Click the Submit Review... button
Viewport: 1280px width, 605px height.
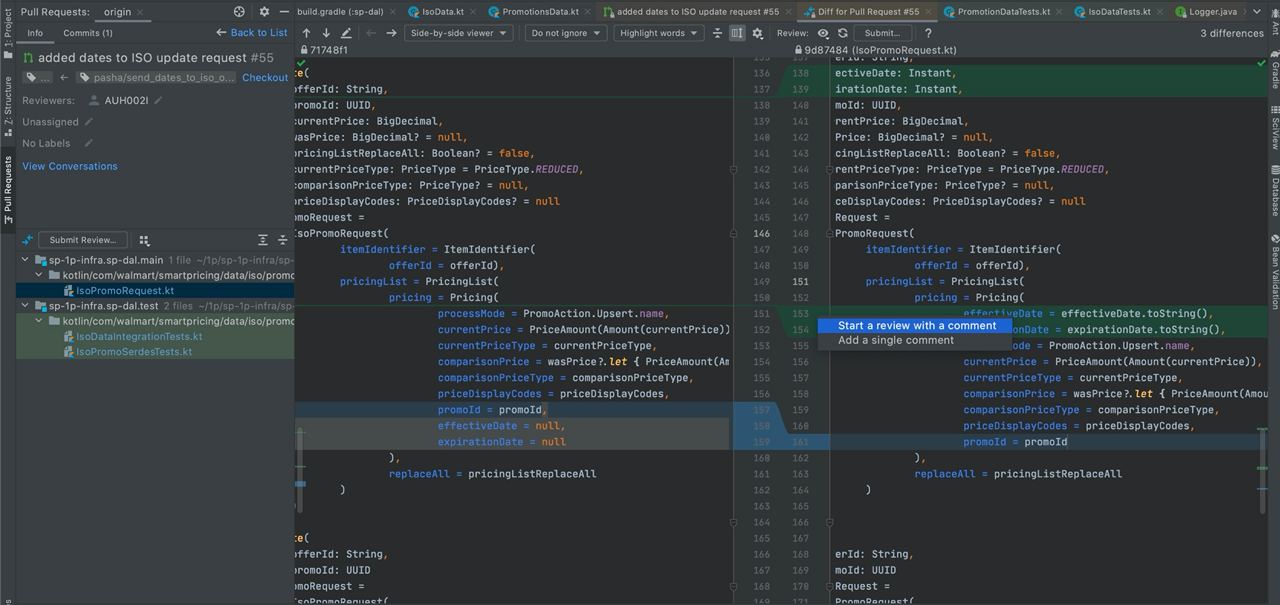(x=83, y=240)
